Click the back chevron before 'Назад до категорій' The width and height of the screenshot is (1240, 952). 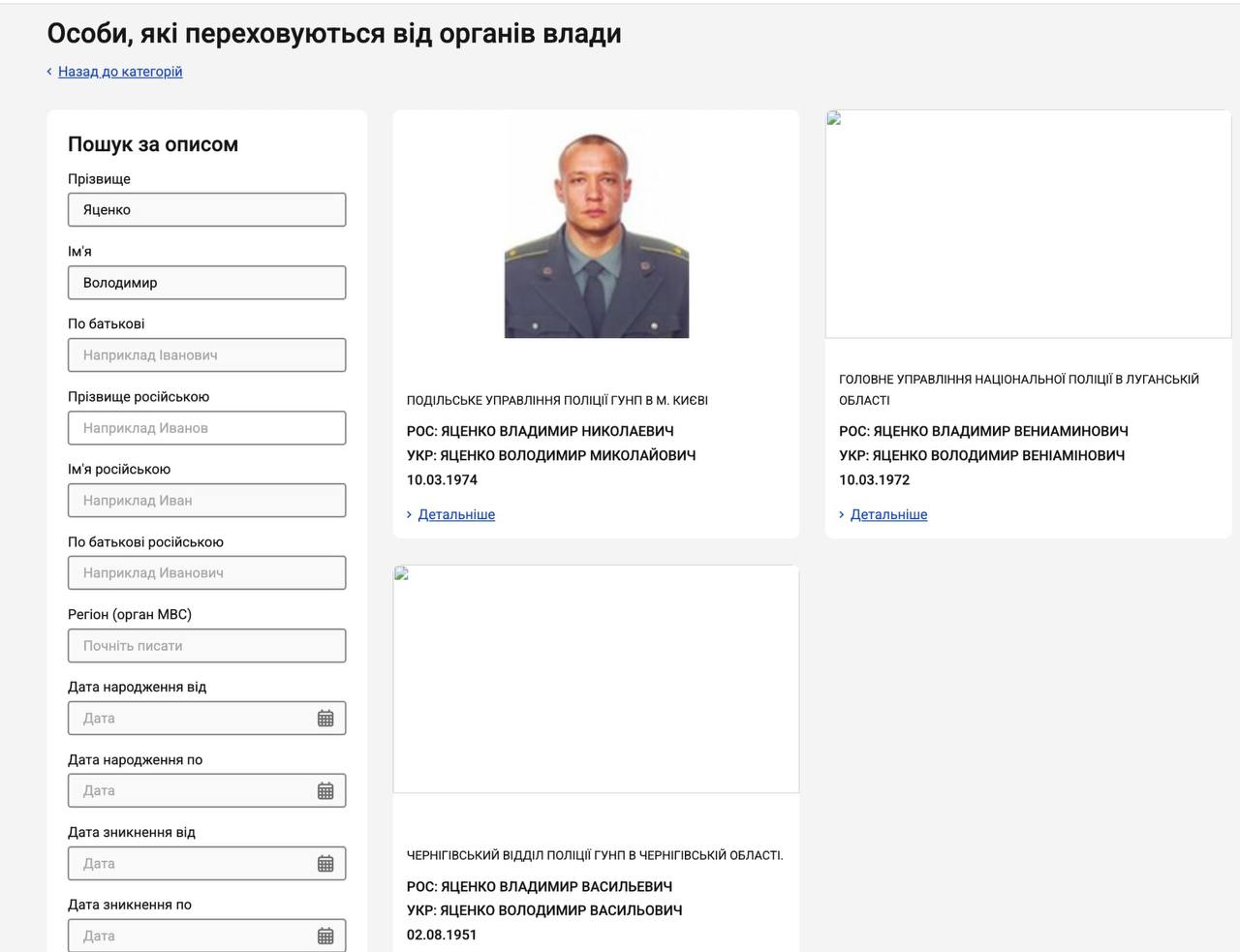click(49, 72)
